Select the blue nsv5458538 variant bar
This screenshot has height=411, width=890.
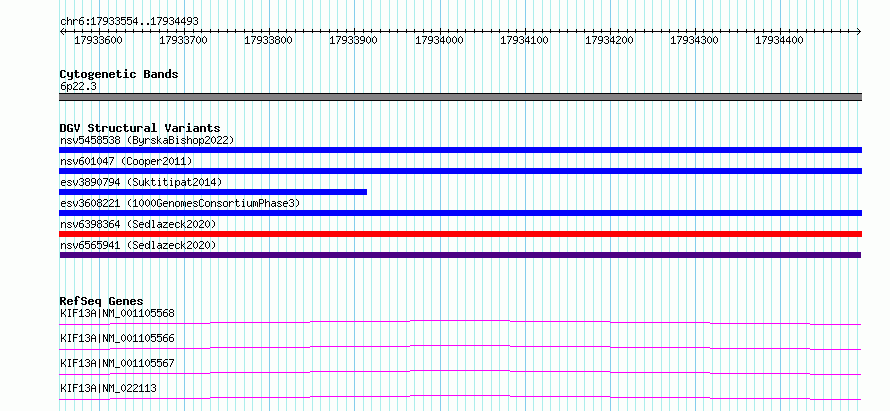[x=460, y=150]
